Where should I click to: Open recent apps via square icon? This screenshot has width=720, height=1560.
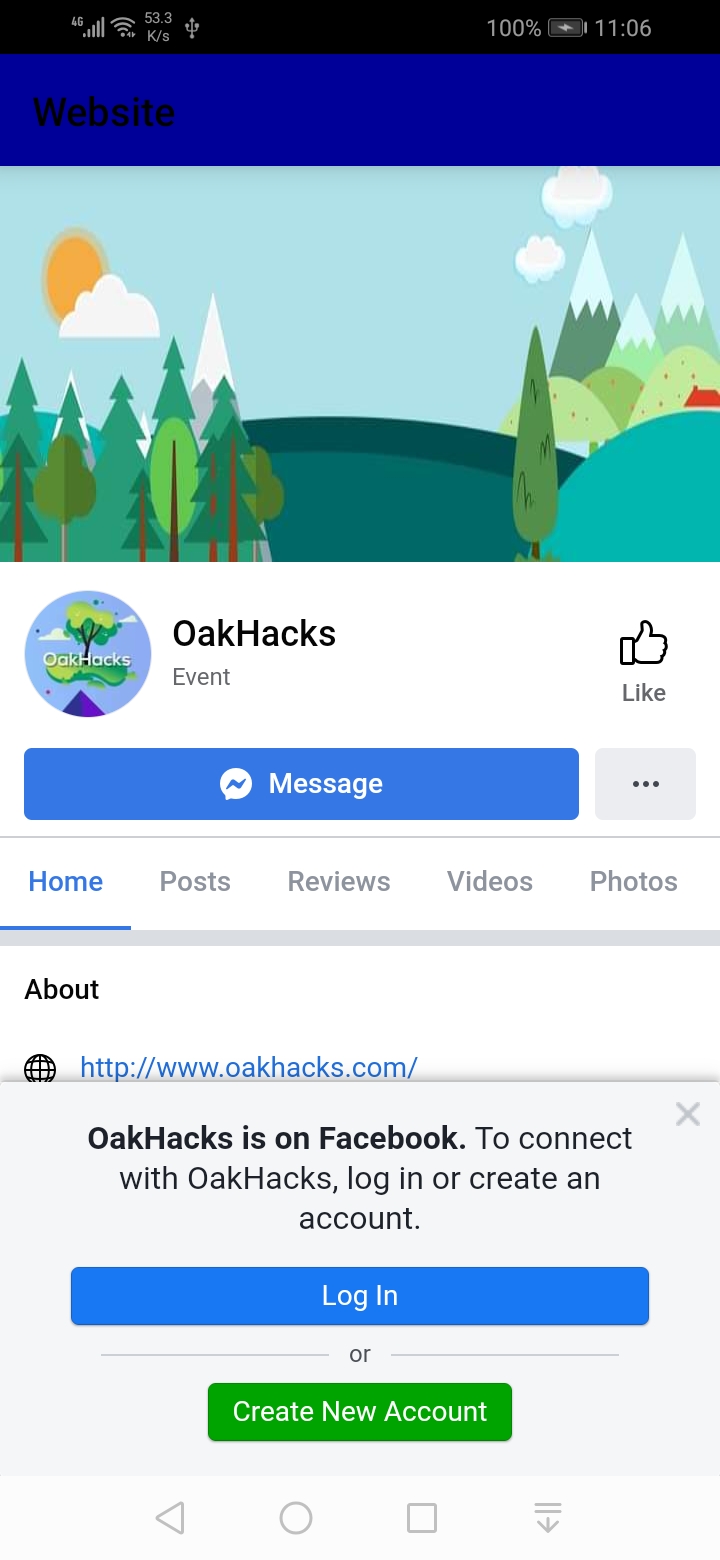tap(422, 1518)
